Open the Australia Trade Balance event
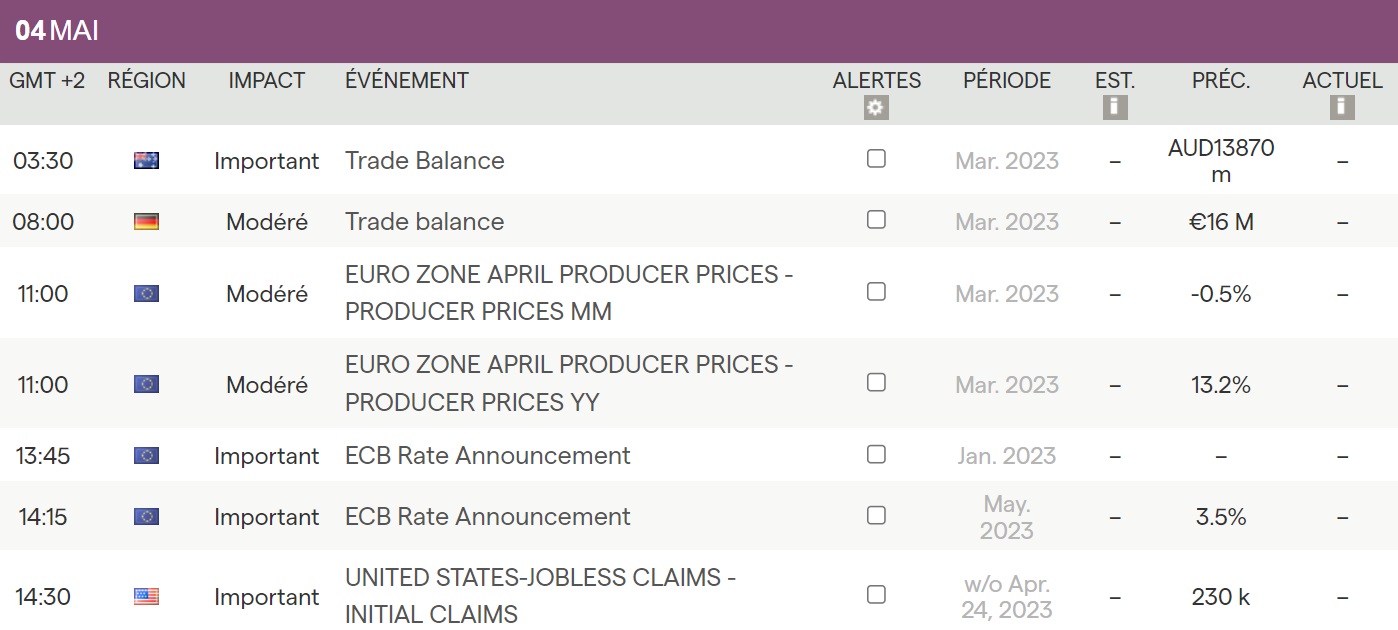This screenshot has height=630, width=1398. point(425,161)
